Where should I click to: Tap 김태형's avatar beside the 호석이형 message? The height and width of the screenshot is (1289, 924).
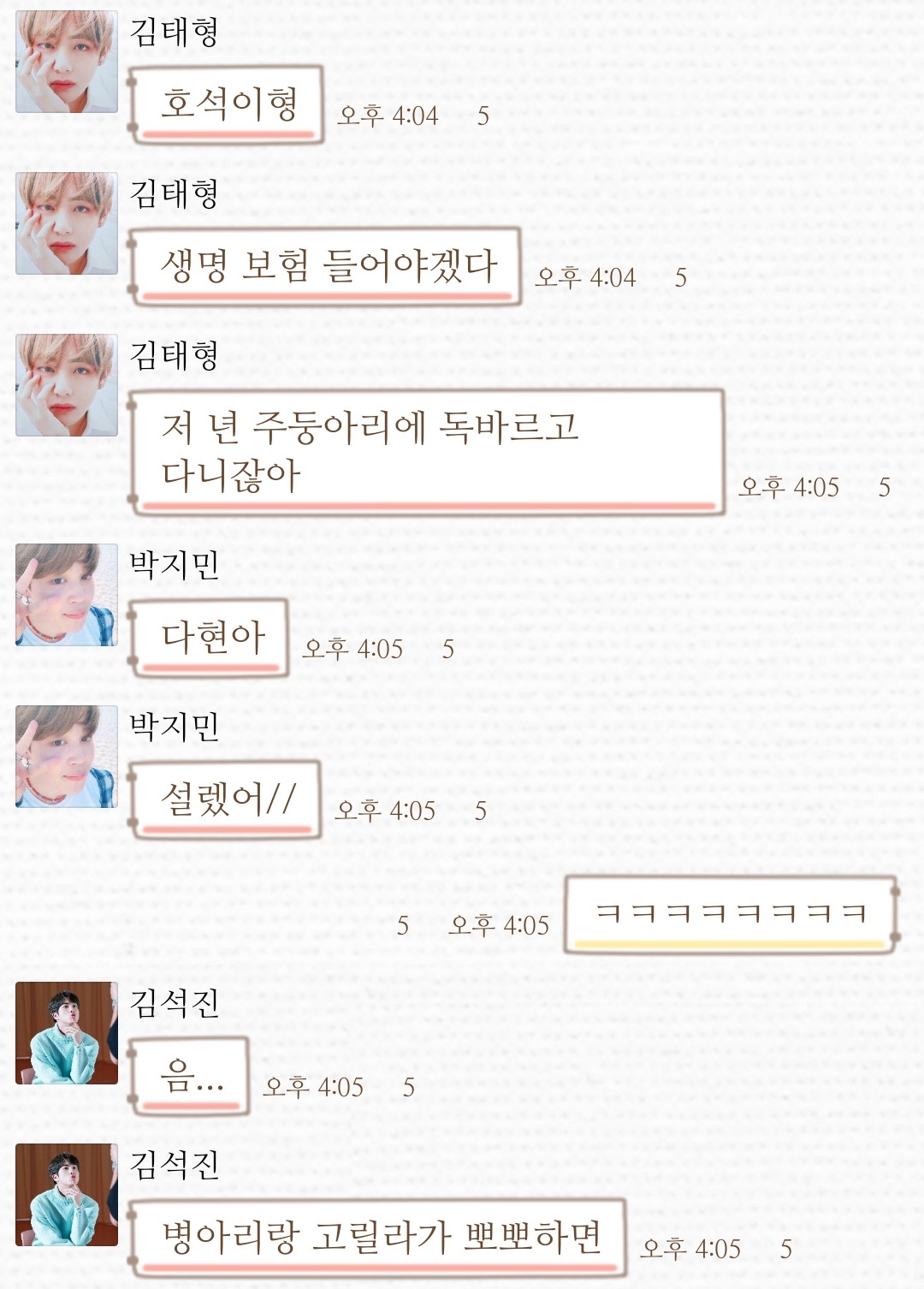point(67,62)
